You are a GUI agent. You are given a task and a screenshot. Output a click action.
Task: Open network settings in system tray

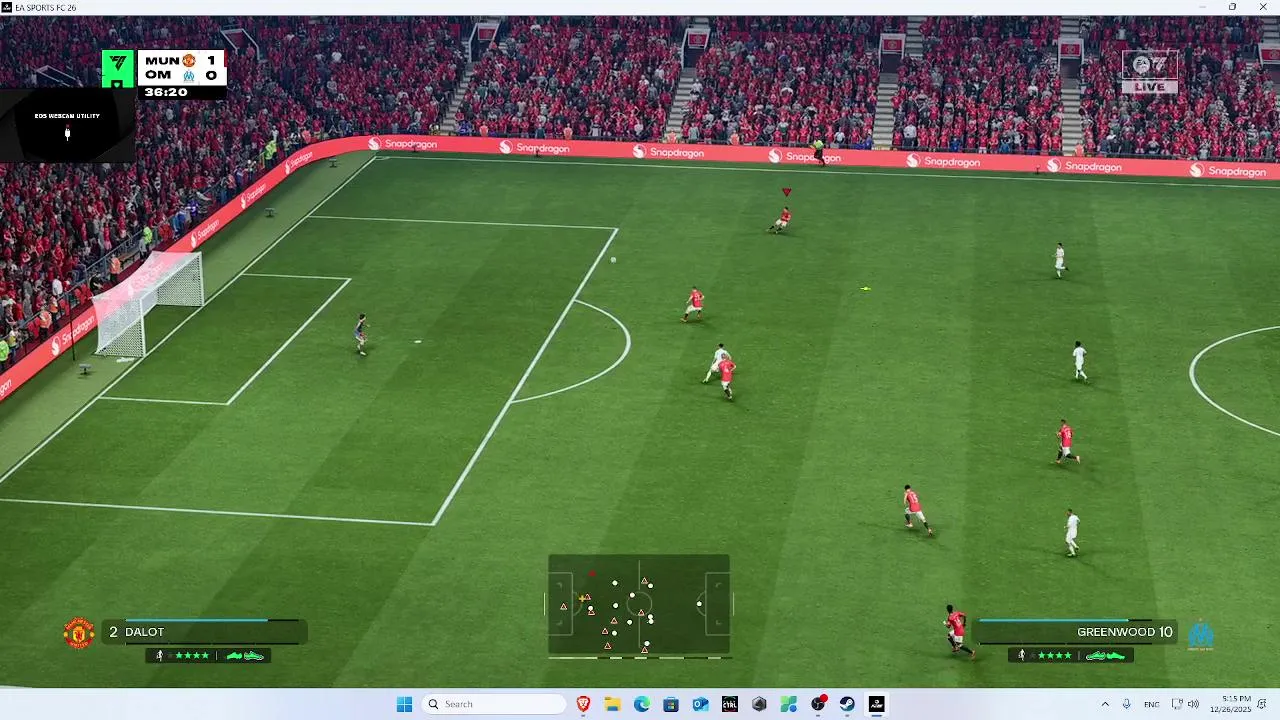point(1177,704)
